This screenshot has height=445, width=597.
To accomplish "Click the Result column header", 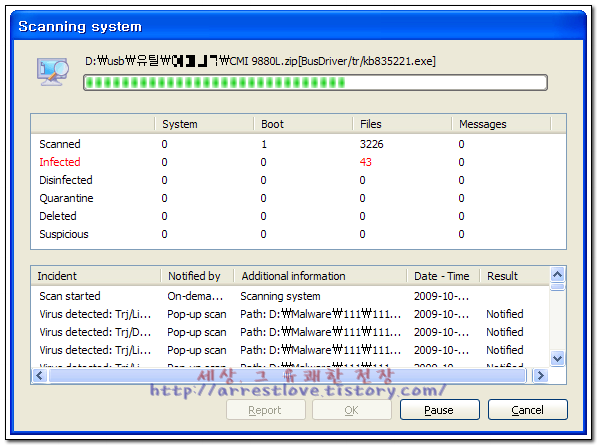I will pos(514,276).
